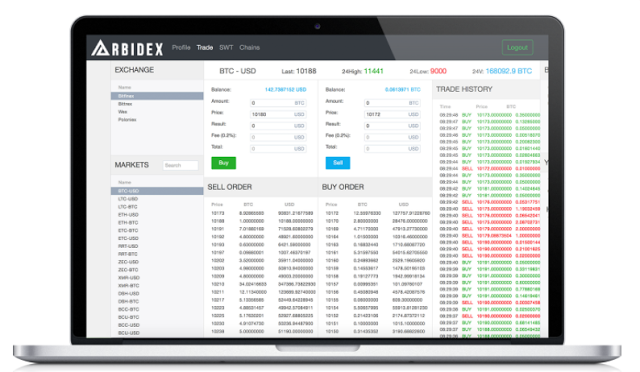Viewport: 640px width, 372px height.
Task: Select the ETC-USD market
Action: pos(157,238)
